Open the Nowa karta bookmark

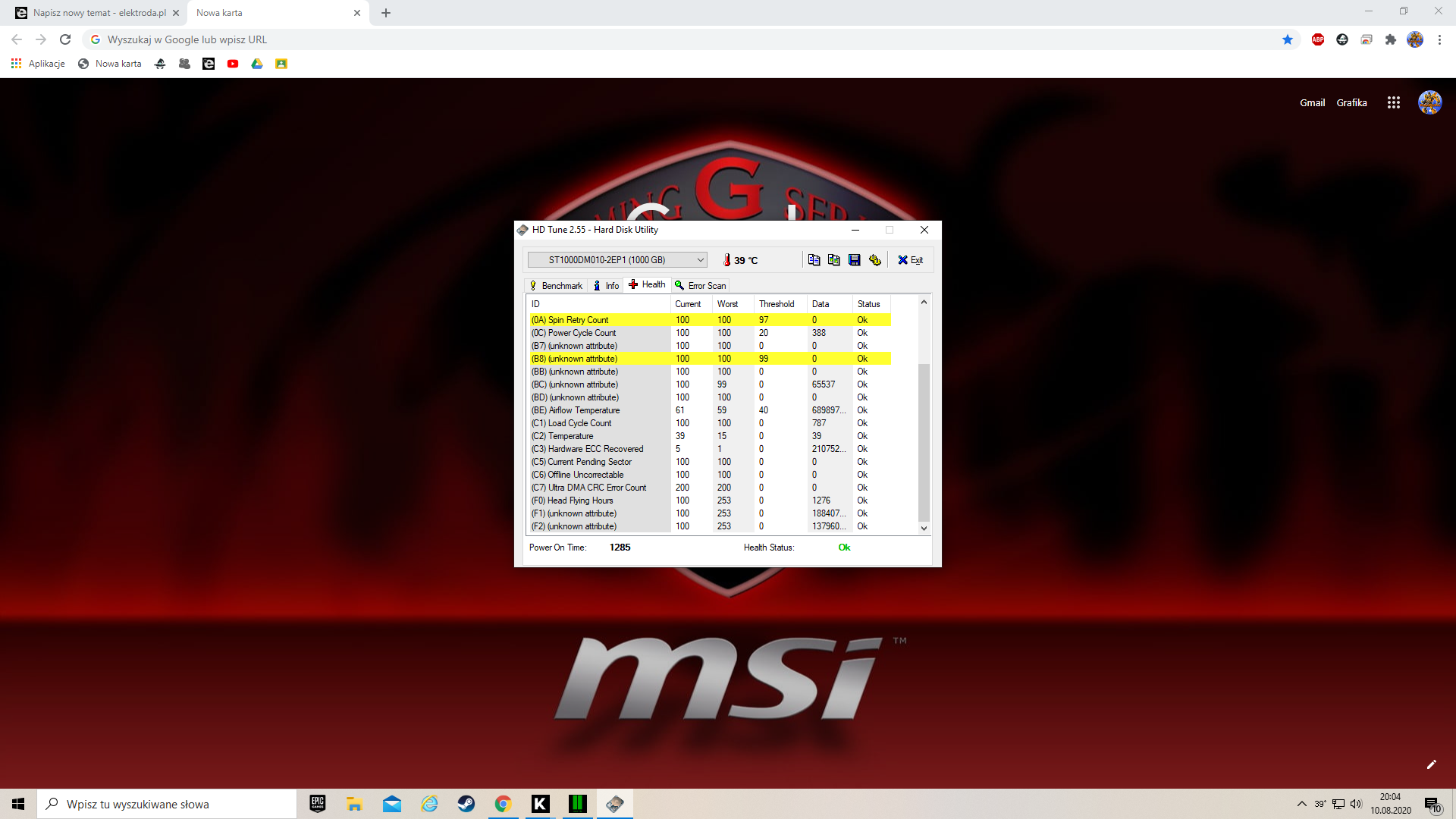pyautogui.click(x=110, y=64)
